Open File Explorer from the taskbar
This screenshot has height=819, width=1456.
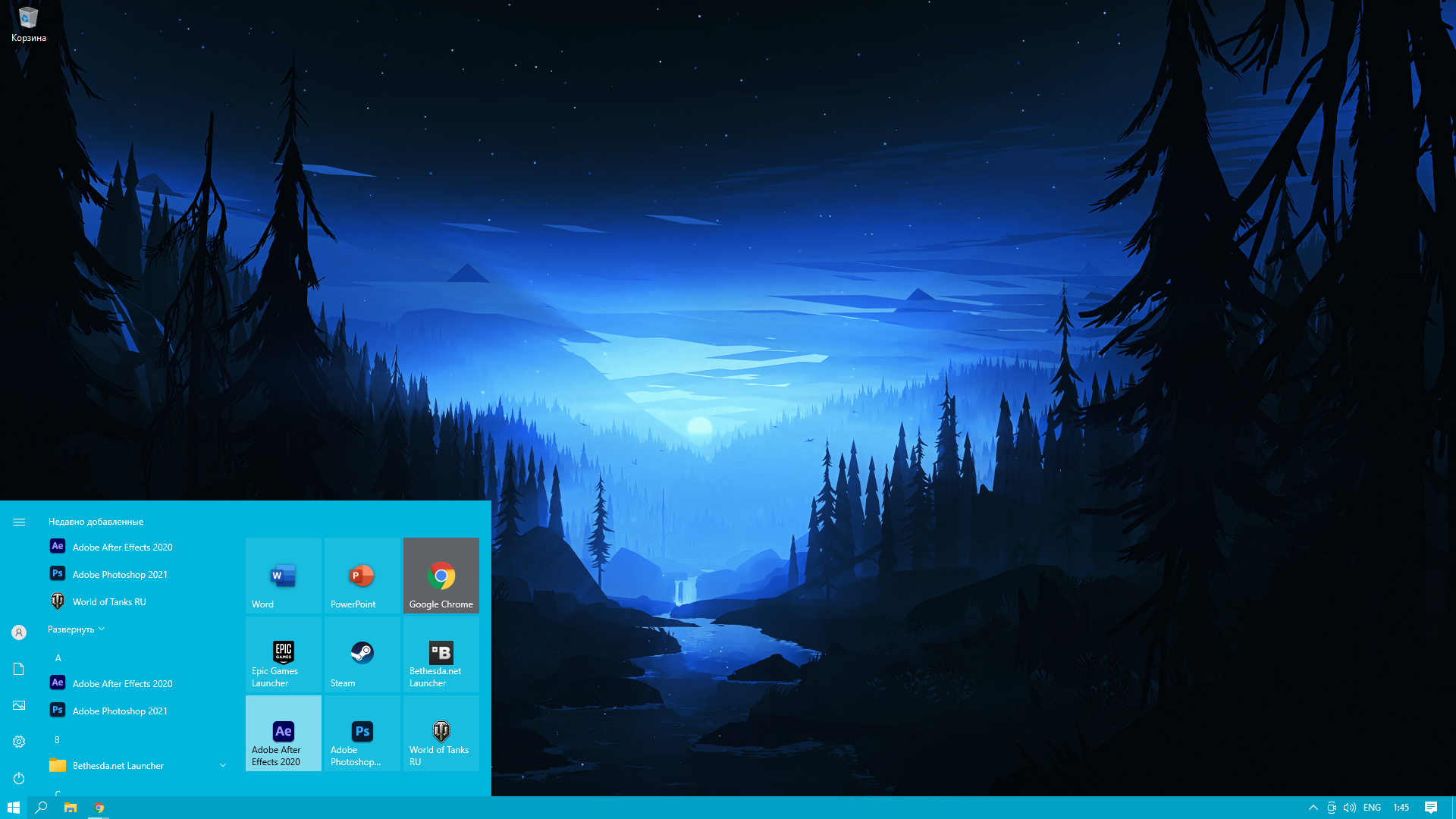71,808
